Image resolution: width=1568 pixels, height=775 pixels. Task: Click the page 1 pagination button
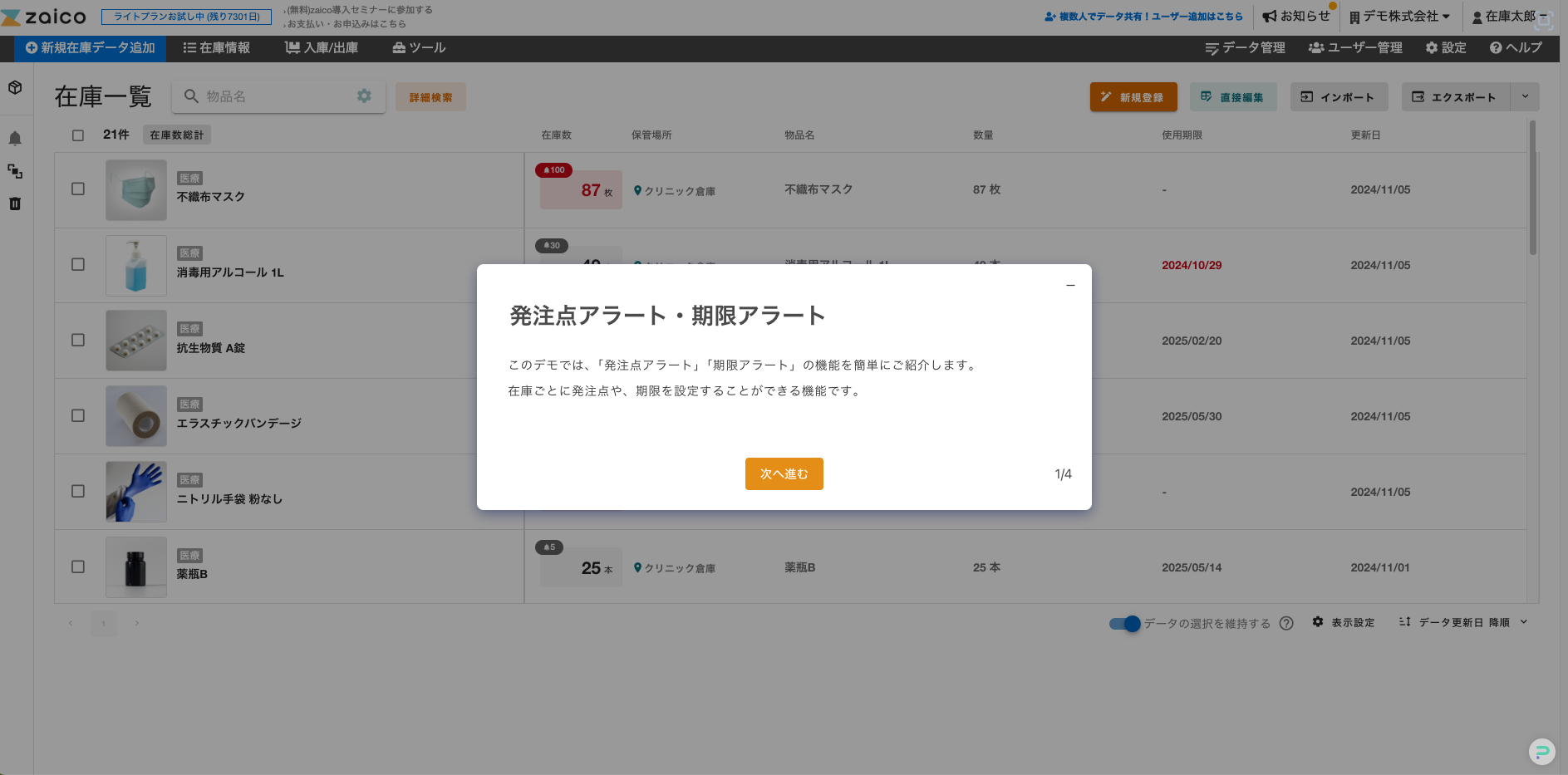[x=104, y=623]
